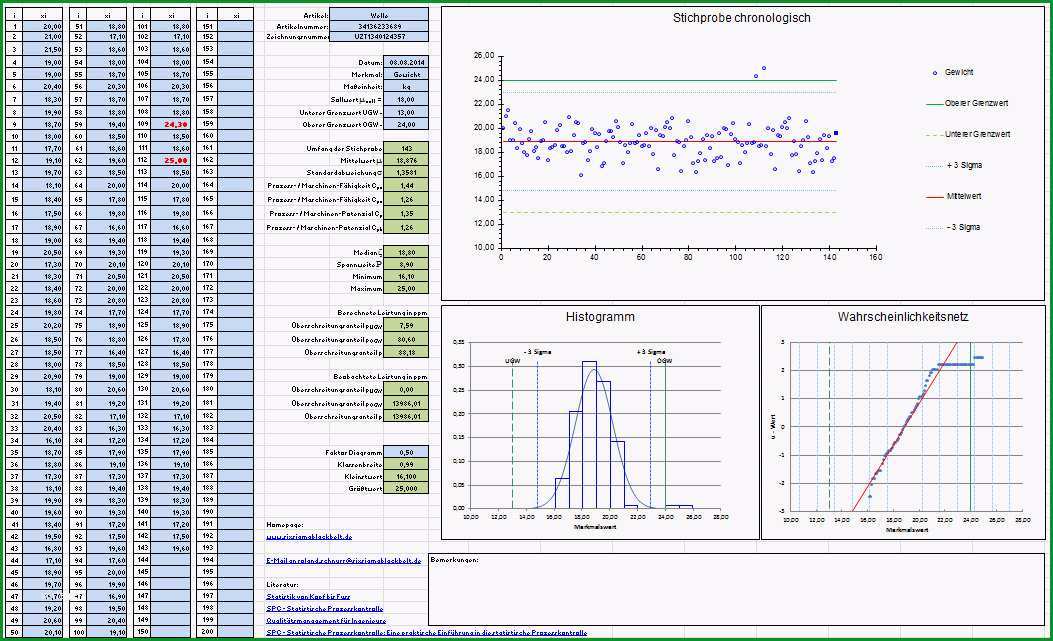Select the Merkmal cell containing 'Gewicht'
This screenshot has width=1053, height=641.
[x=406, y=75]
